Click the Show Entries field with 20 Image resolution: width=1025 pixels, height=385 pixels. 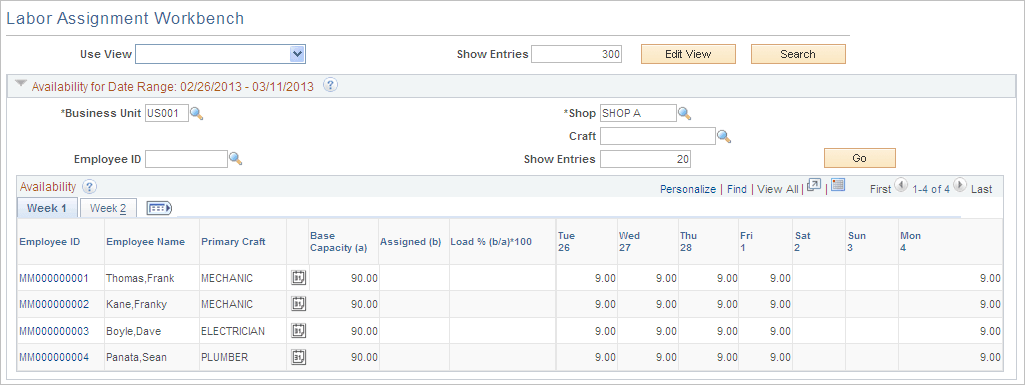tap(645, 159)
